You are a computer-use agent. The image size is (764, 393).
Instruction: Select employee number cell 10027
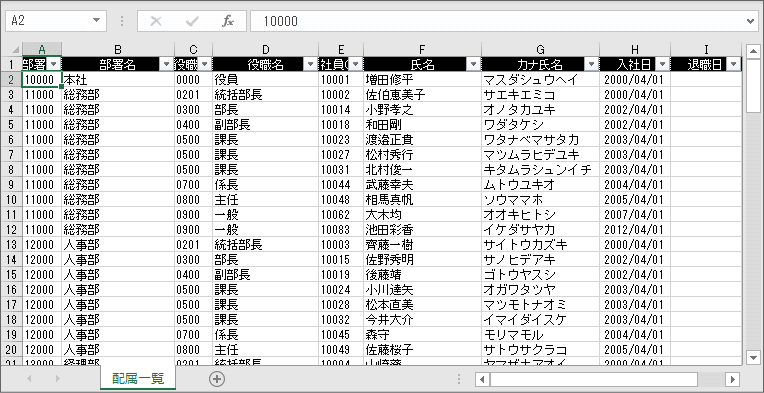[x=341, y=155]
